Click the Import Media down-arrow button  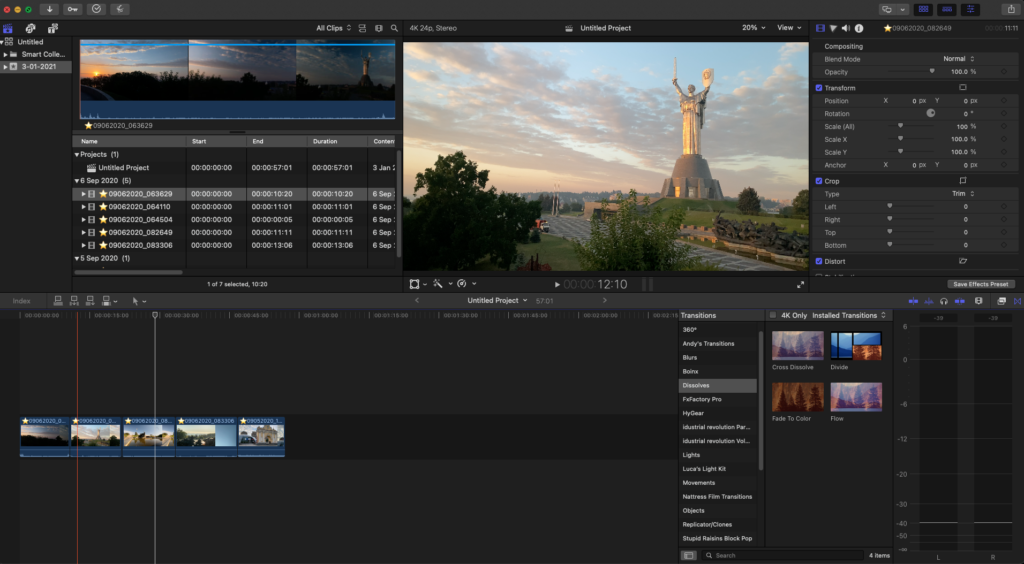(49, 9)
